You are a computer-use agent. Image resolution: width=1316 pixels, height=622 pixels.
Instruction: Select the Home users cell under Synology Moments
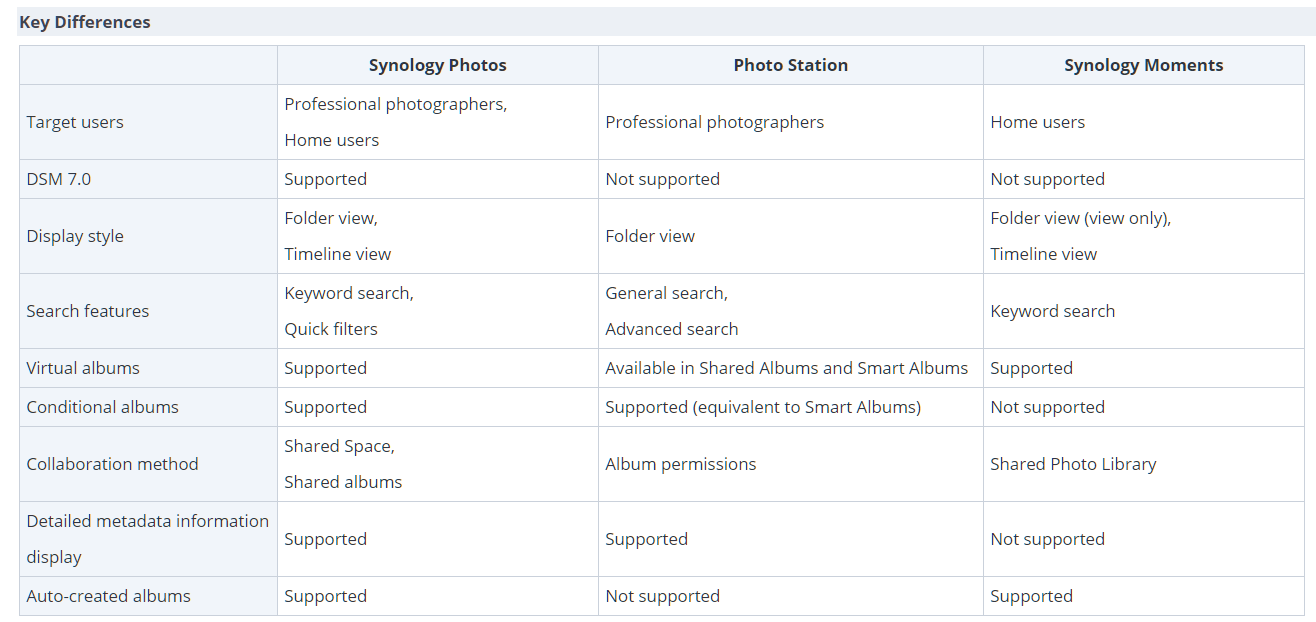coord(1037,122)
